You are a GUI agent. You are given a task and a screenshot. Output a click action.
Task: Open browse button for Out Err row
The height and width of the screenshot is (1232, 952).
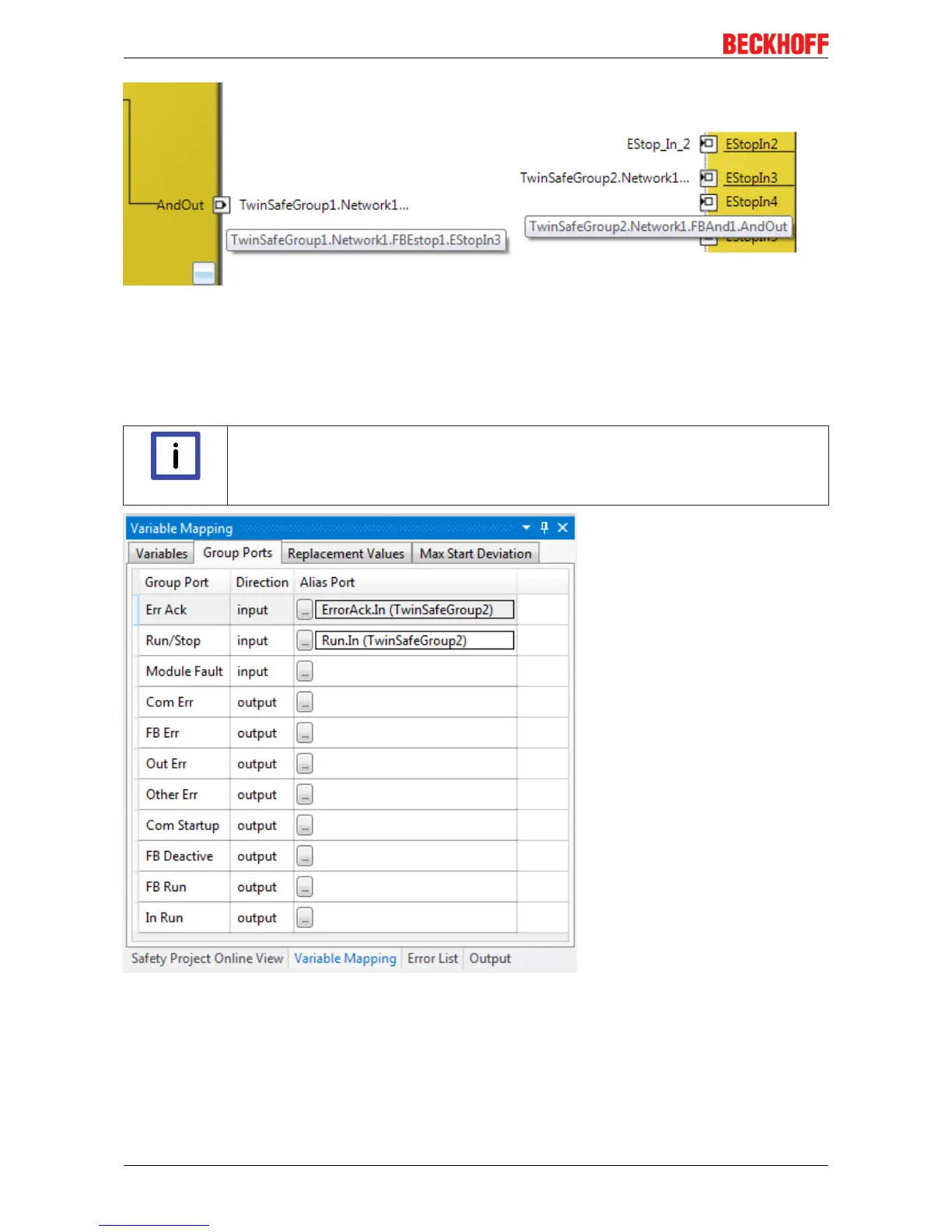[305, 764]
